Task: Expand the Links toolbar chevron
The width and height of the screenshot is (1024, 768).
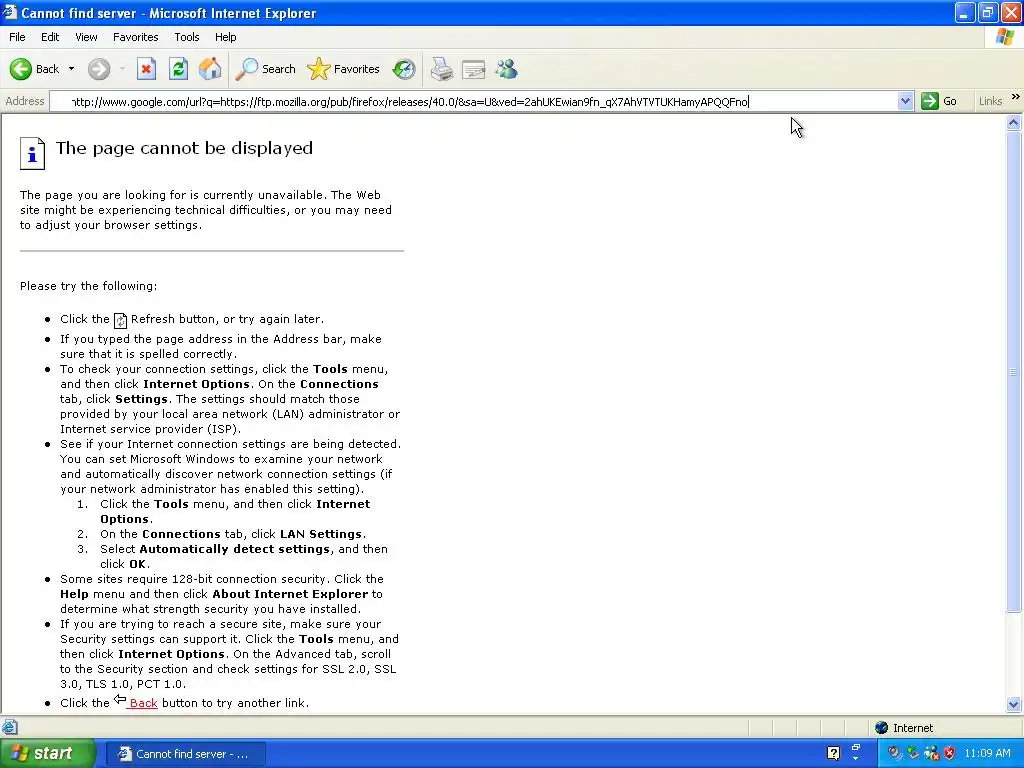Action: click(1016, 97)
